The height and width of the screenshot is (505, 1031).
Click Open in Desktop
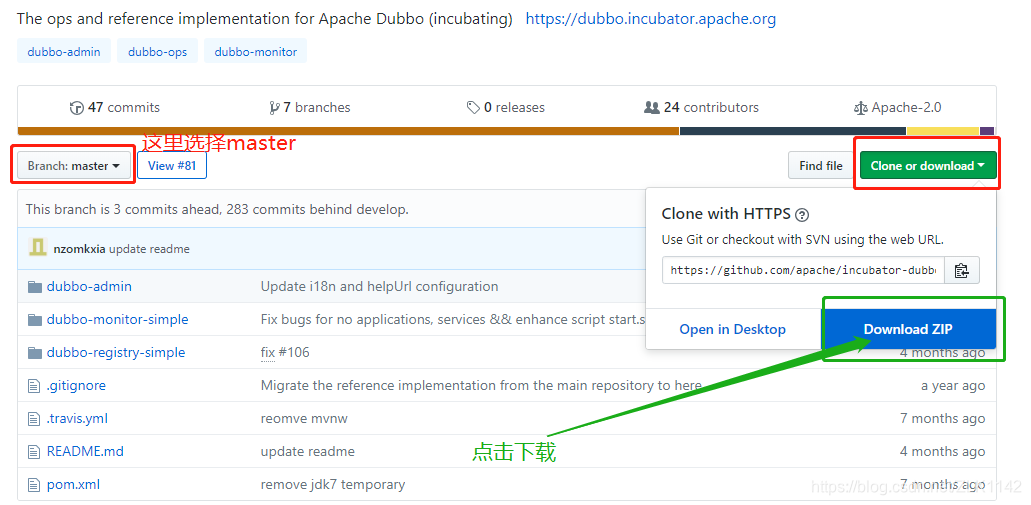(x=732, y=329)
